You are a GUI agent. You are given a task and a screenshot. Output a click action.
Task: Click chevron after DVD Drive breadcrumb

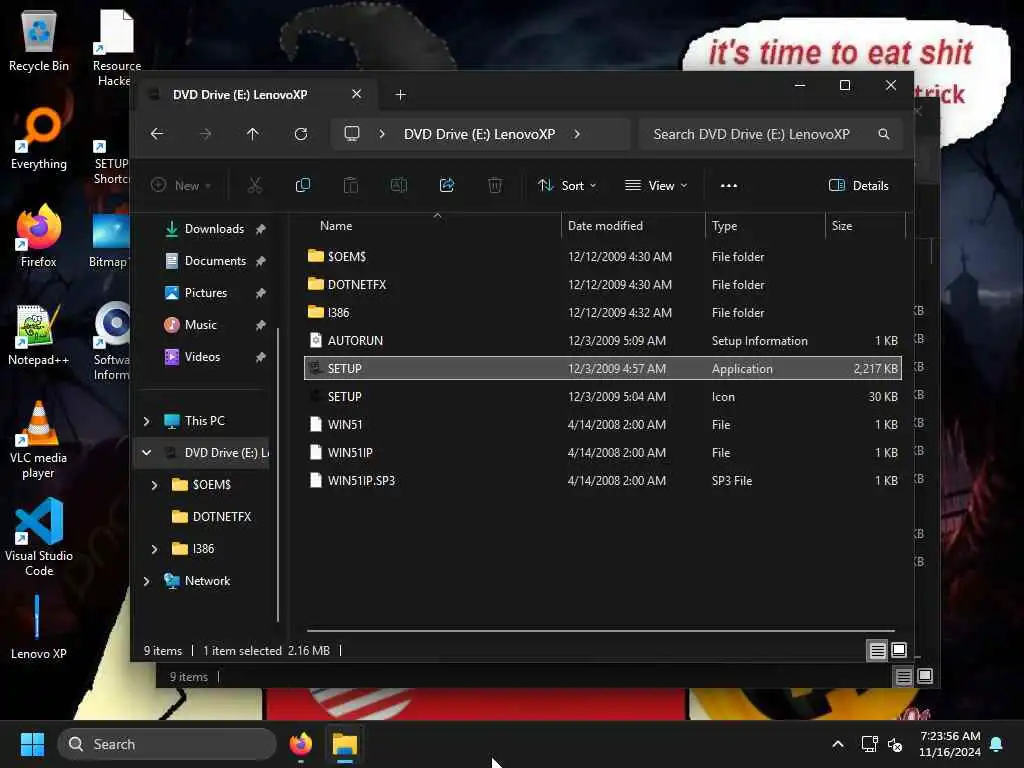(x=577, y=134)
